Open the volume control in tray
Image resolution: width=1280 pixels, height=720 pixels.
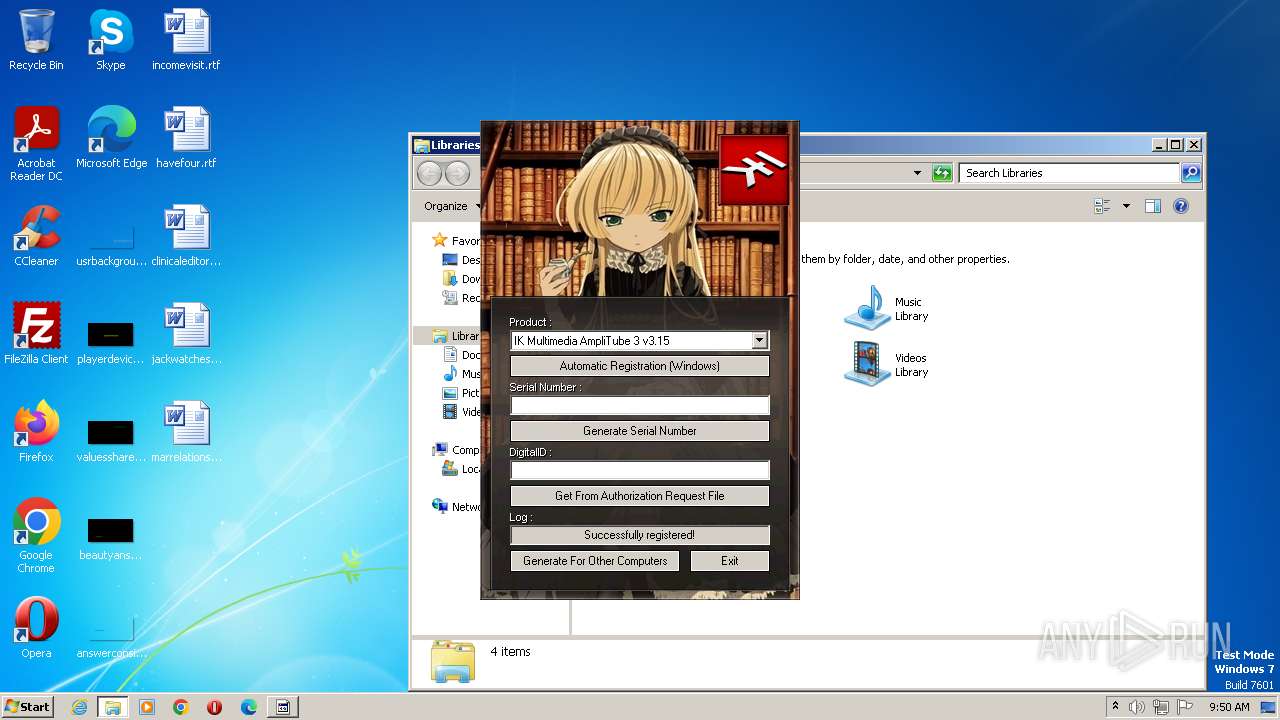coord(1137,707)
